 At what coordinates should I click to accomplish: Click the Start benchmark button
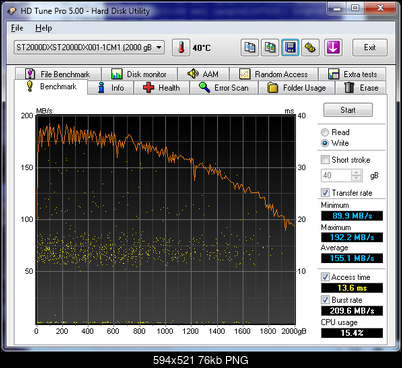coord(348,110)
